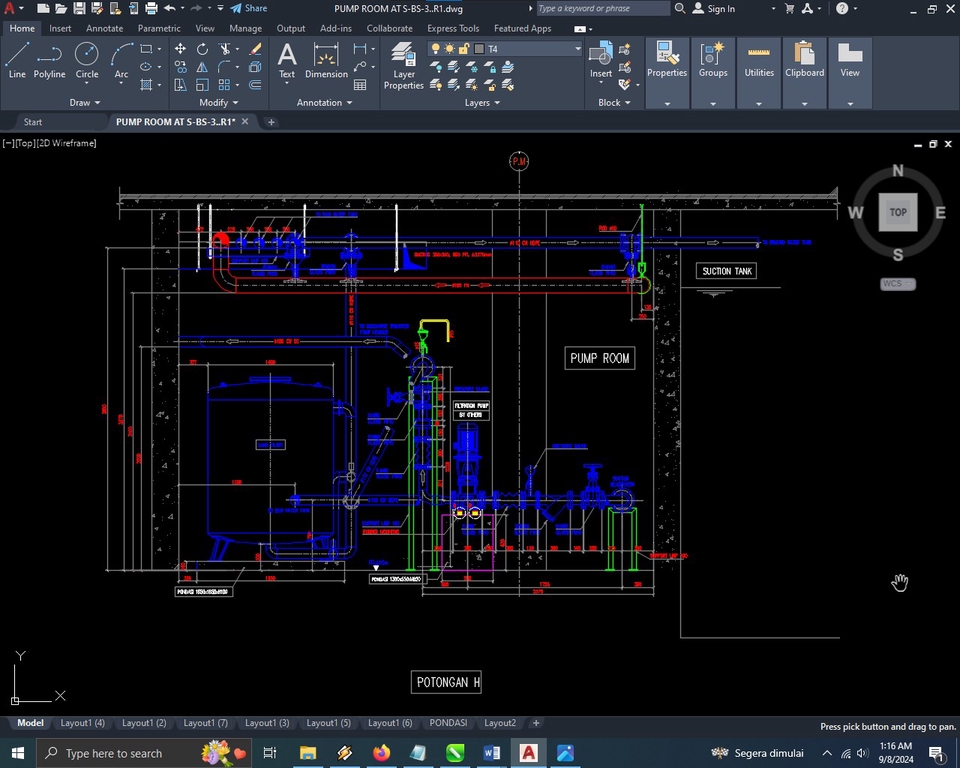Add a new layout with plus button
The width and height of the screenshot is (960, 768).
tap(536, 723)
